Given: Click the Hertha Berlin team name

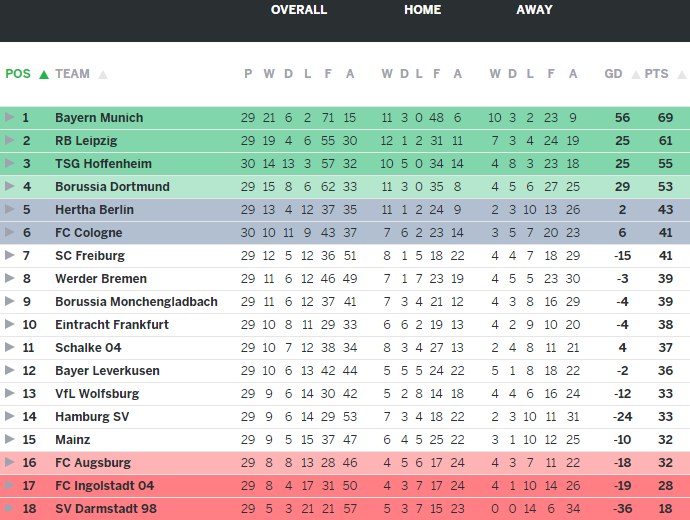Looking at the screenshot, I should click(x=95, y=210).
